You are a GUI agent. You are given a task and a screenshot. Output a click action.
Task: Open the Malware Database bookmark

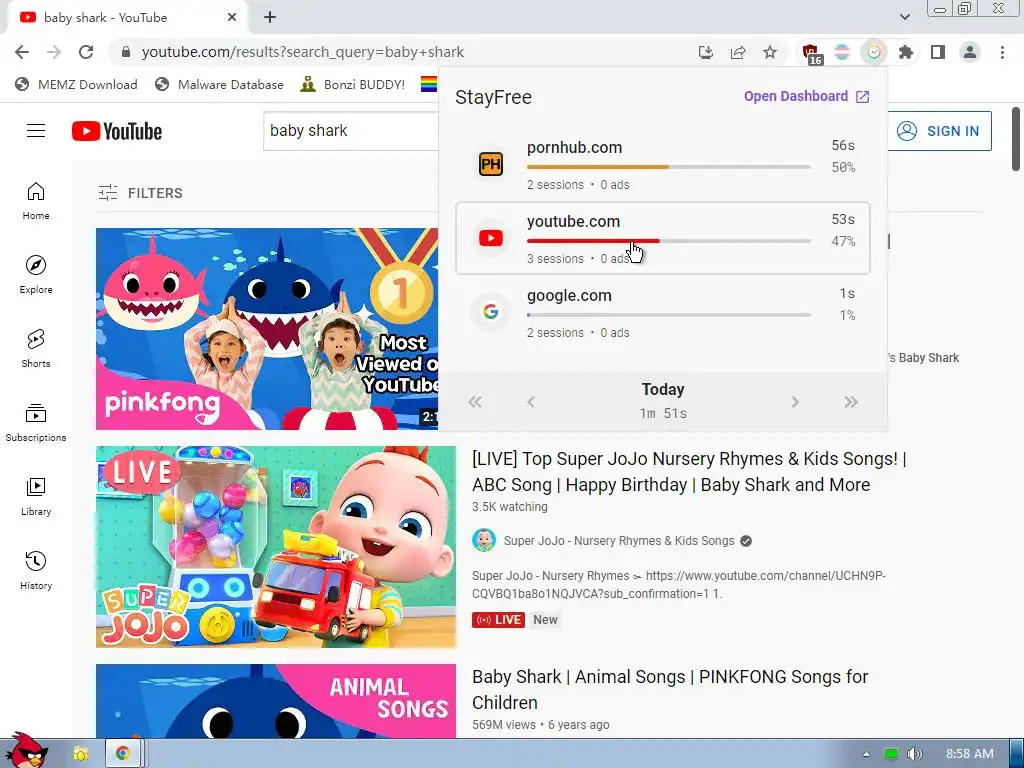pos(219,84)
